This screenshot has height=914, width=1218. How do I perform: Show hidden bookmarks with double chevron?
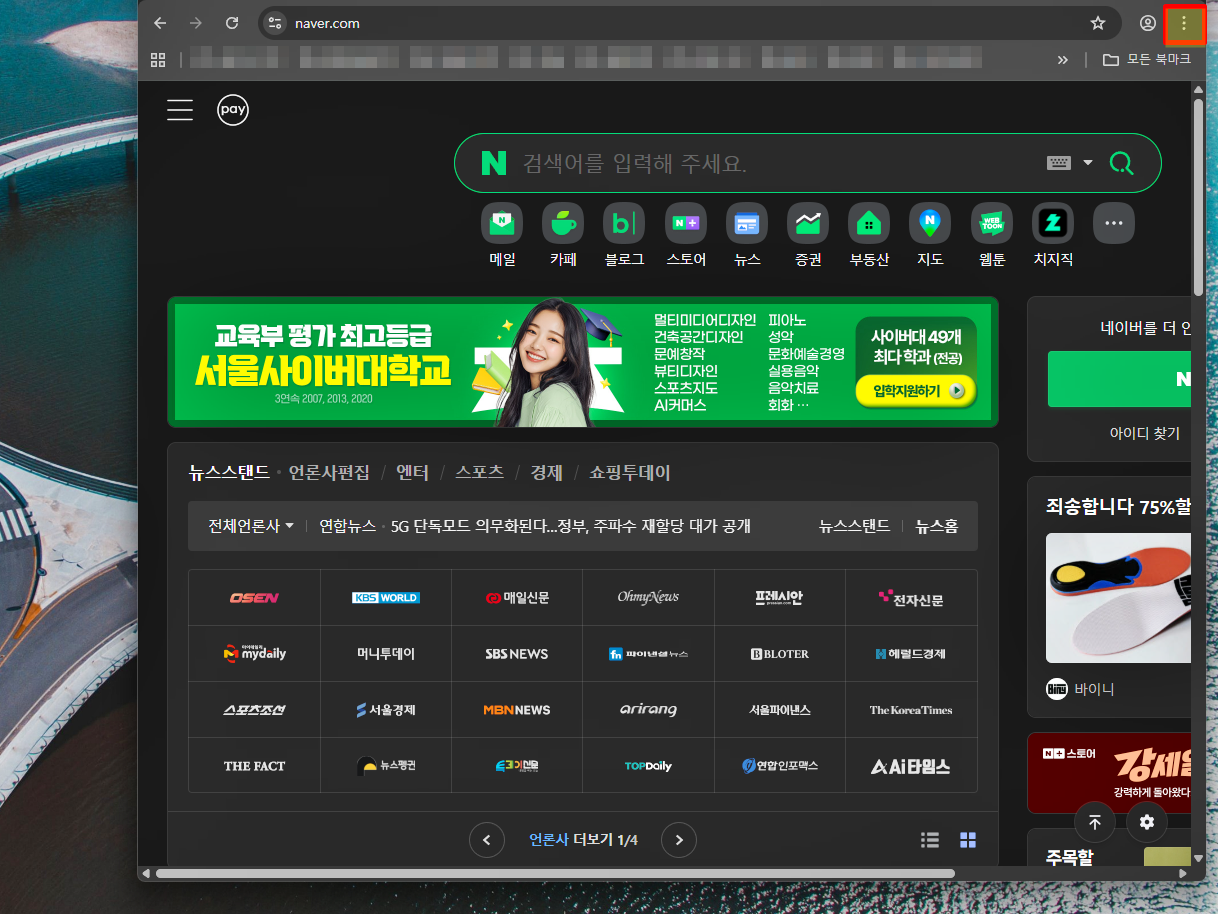1063,60
